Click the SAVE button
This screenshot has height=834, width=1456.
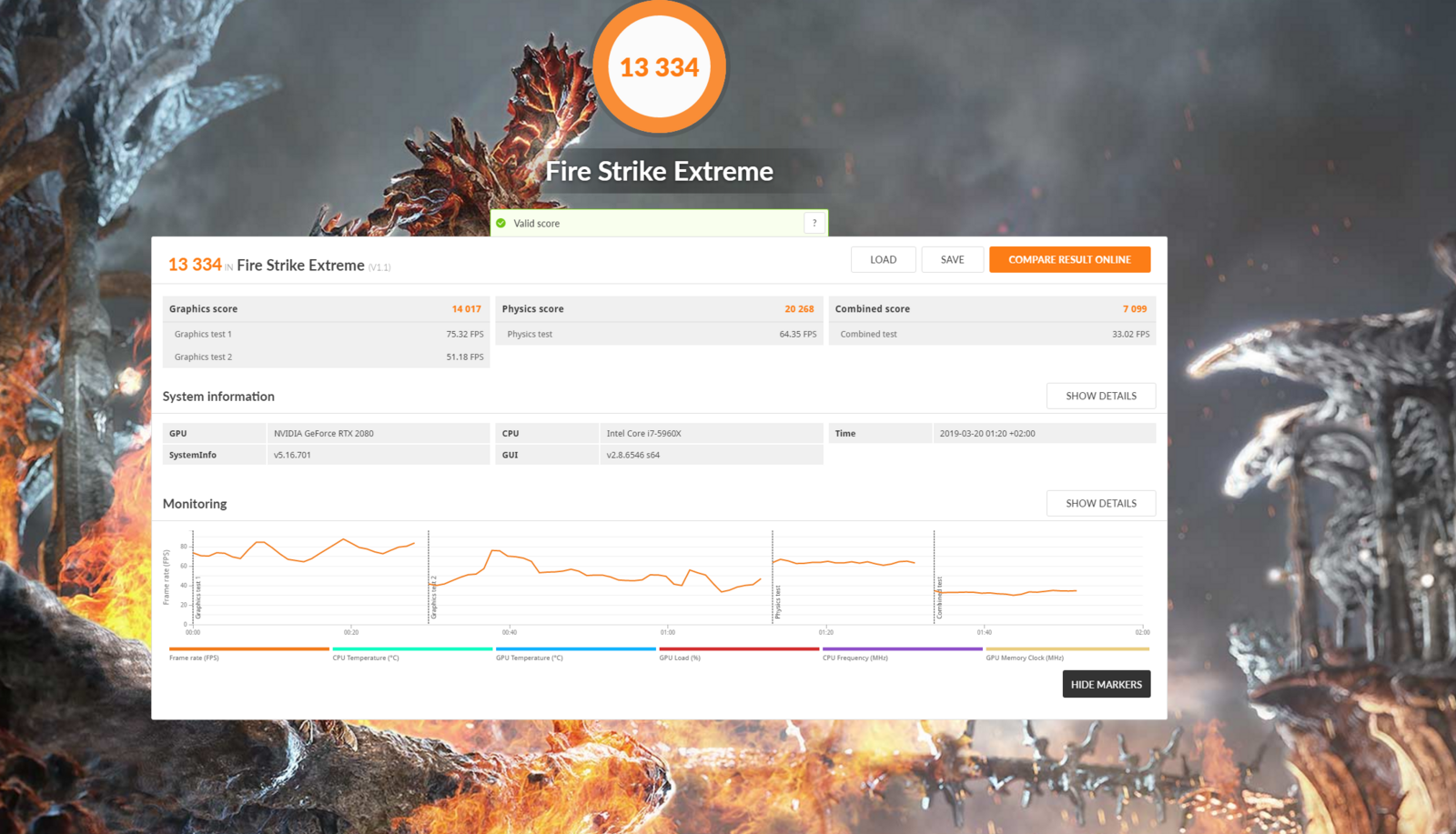(x=952, y=259)
